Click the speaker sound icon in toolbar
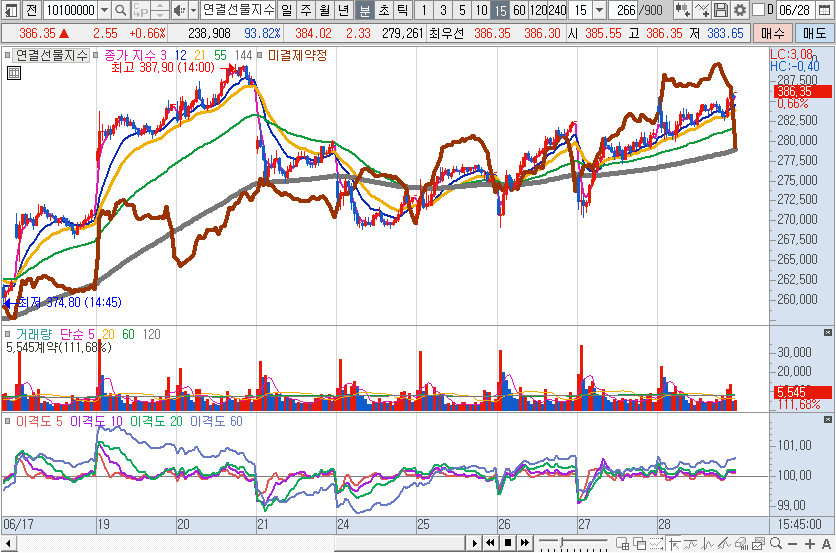The image size is (836, 553). [178, 10]
